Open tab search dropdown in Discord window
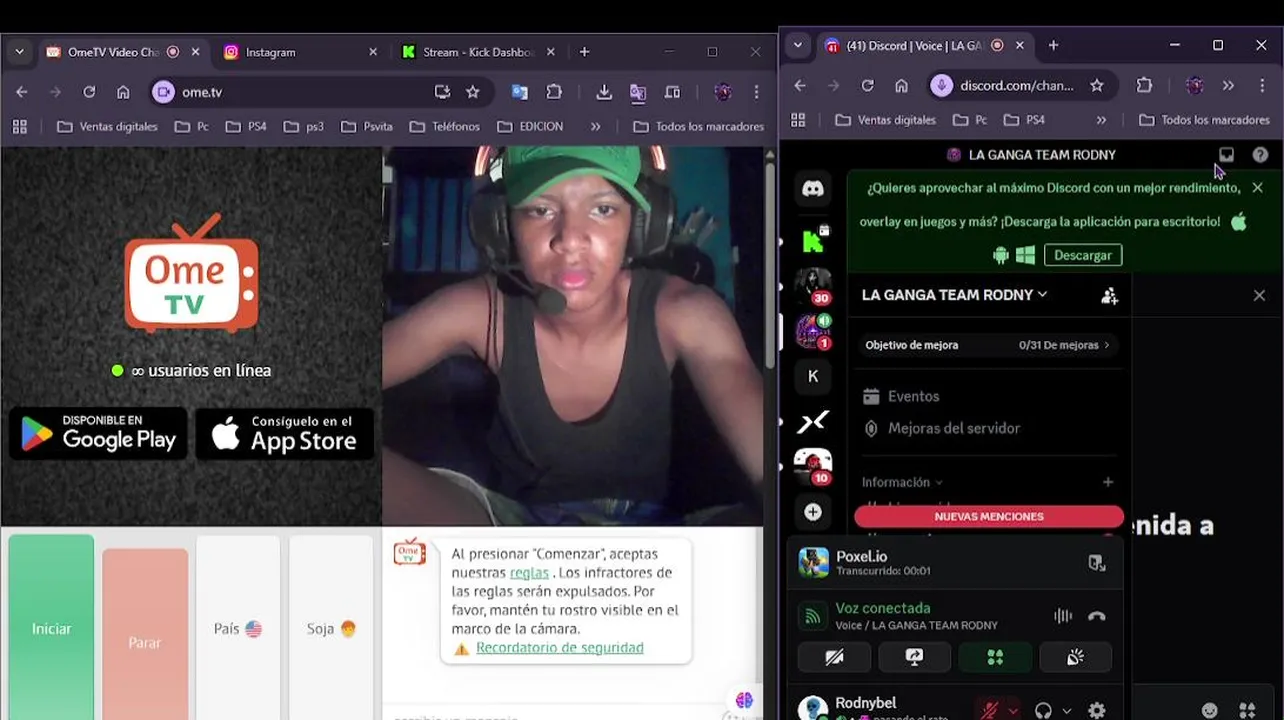1284x720 pixels. click(x=797, y=45)
